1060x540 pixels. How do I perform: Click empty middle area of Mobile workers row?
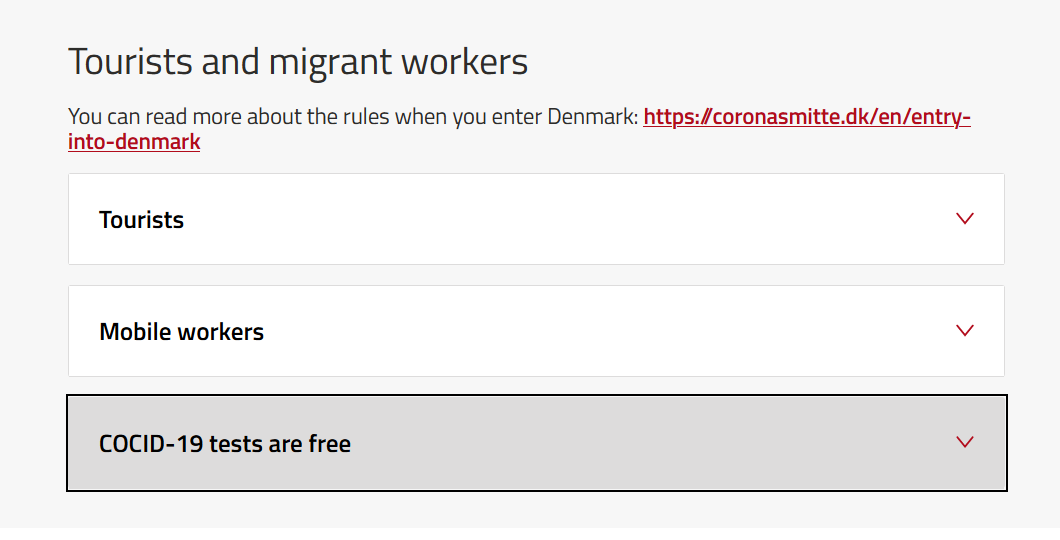pos(600,331)
